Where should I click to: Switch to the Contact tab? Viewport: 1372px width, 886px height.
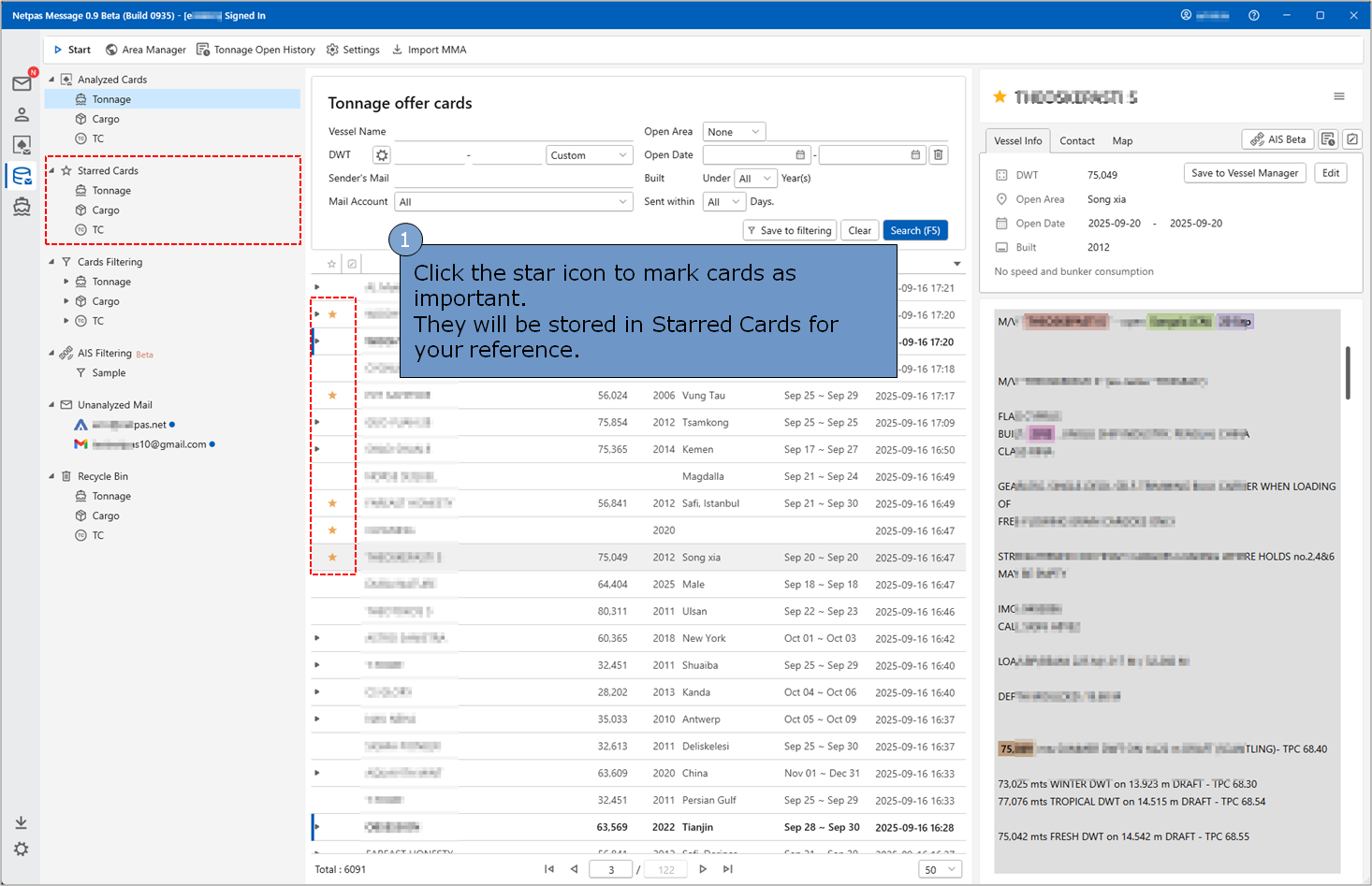(1076, 140)
